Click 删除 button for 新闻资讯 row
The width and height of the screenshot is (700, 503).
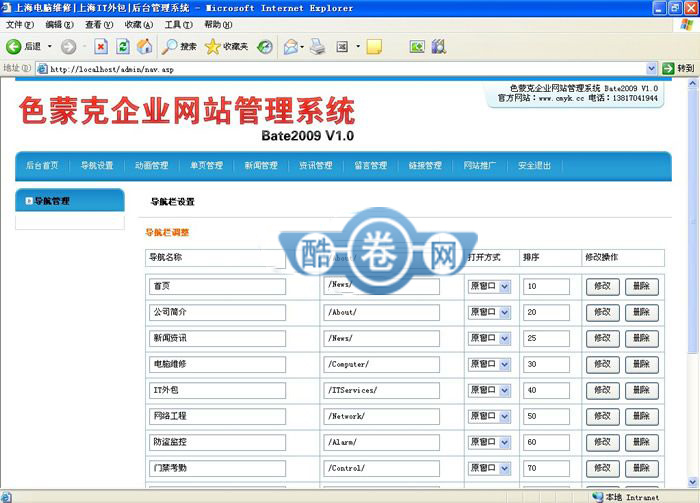(642, 339)
